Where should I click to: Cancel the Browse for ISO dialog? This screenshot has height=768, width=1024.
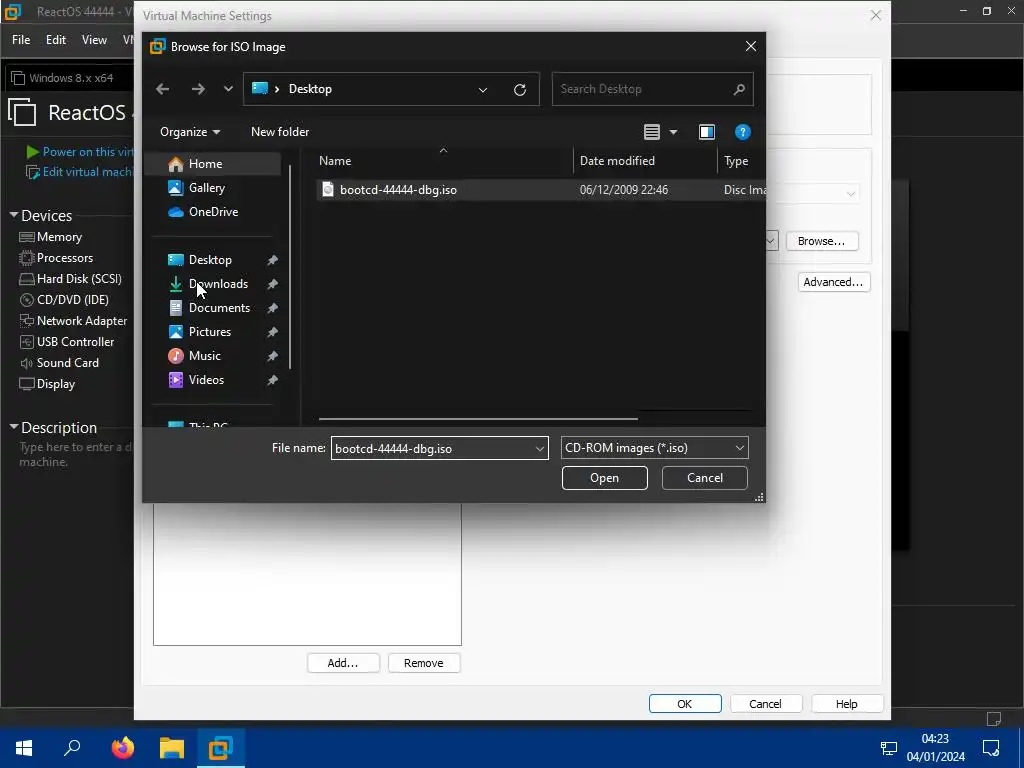coord(705,478)
